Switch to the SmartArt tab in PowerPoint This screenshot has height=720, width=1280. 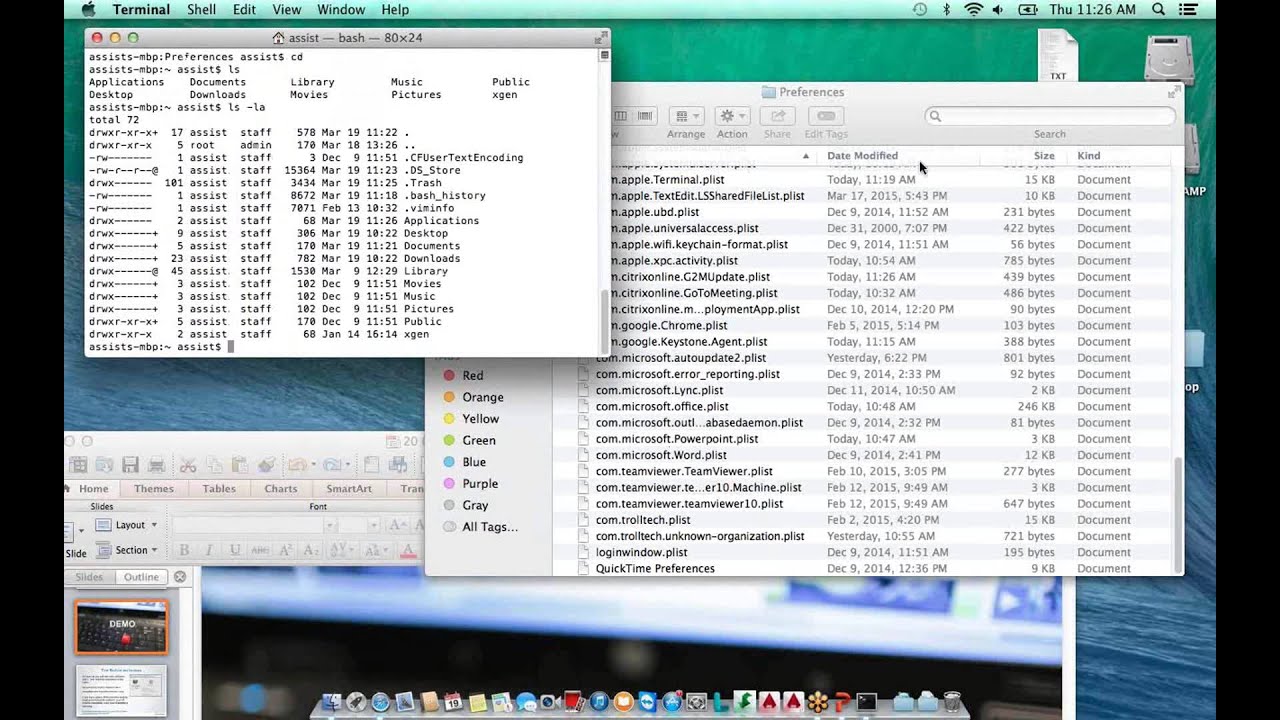point(349,489)
